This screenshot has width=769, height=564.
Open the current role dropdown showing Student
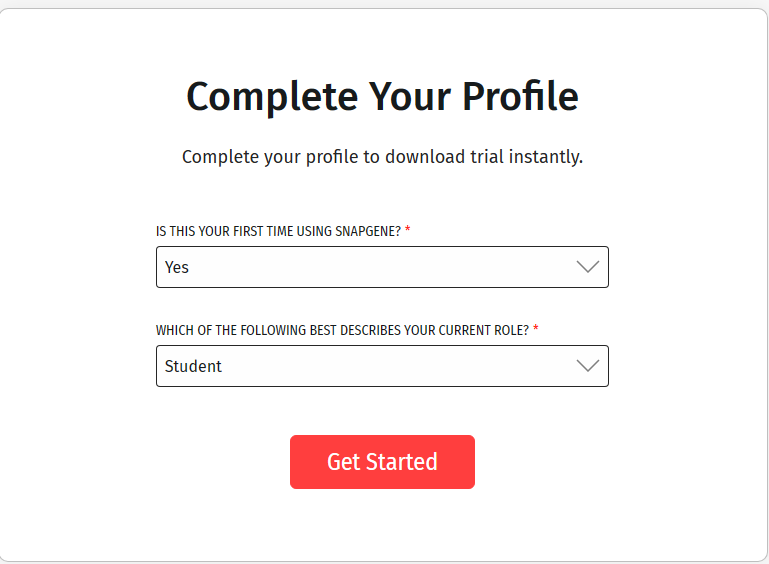point(382,366)
